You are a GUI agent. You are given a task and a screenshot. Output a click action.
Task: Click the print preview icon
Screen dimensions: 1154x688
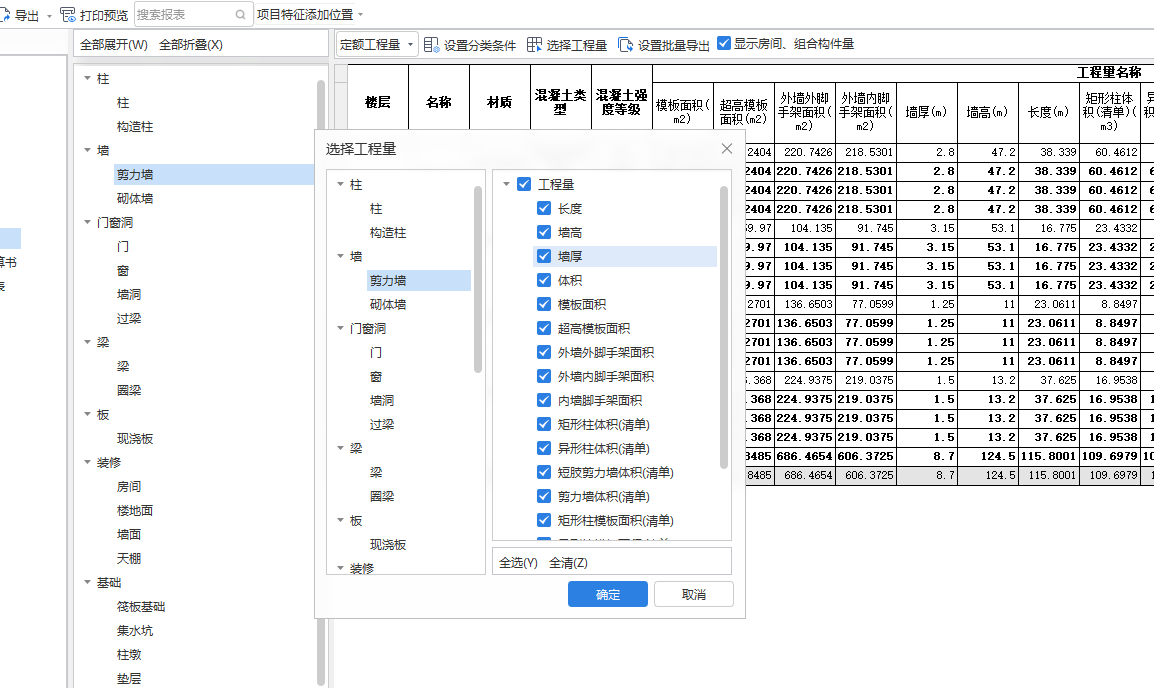point(68,15)
